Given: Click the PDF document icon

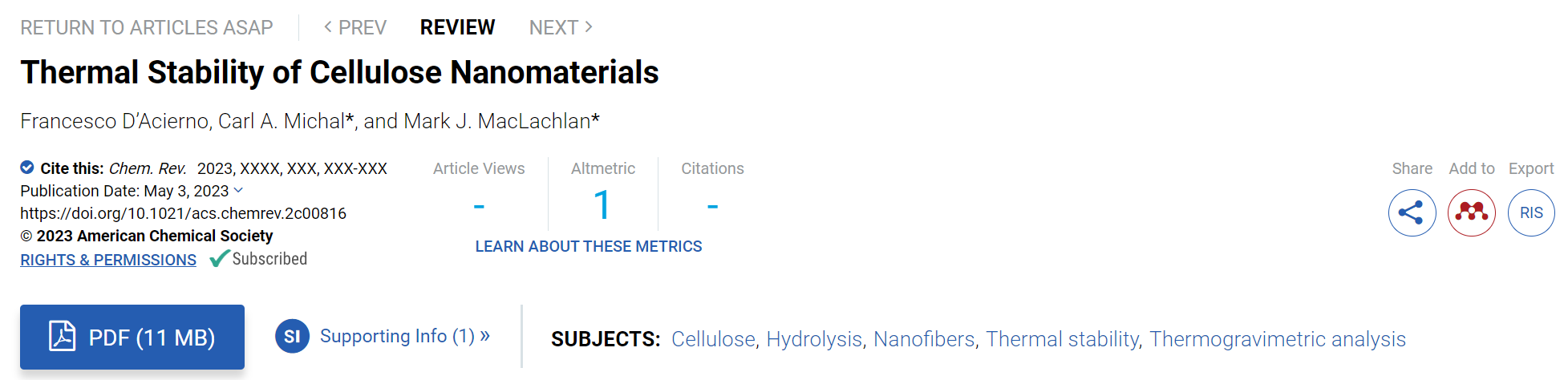Looking at the screenshot, I should (x=62, y=337).
